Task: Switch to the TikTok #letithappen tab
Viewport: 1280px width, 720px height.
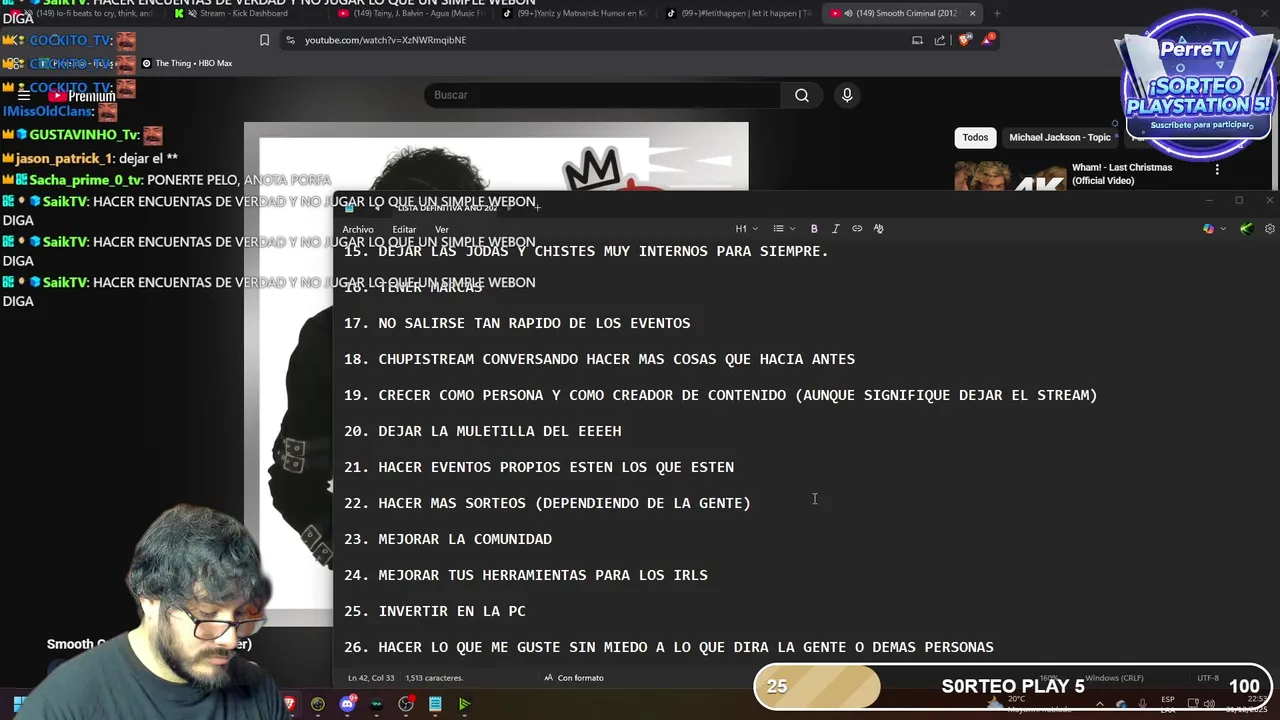Action: (x=739, y=13)
